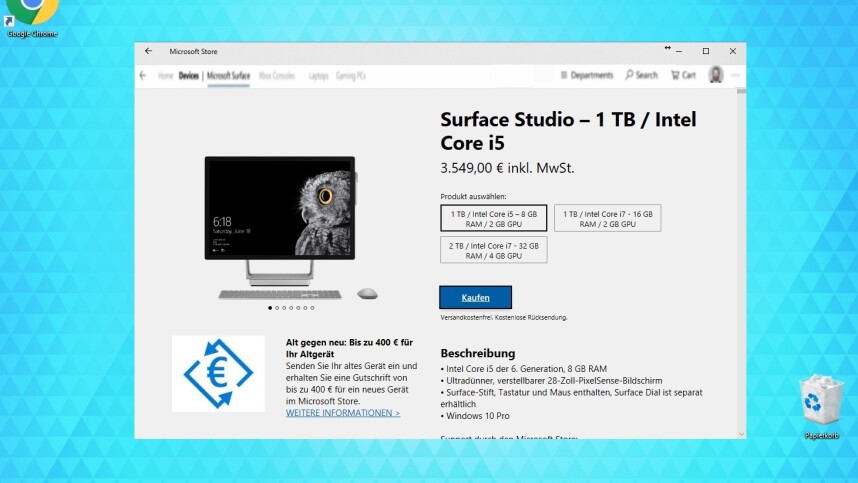This screenshot has height=483, width=858.
Task: Click 'Versandkostenfrei. Kostenlose Rücksendung.' text
Action: (x=504, y=317)
